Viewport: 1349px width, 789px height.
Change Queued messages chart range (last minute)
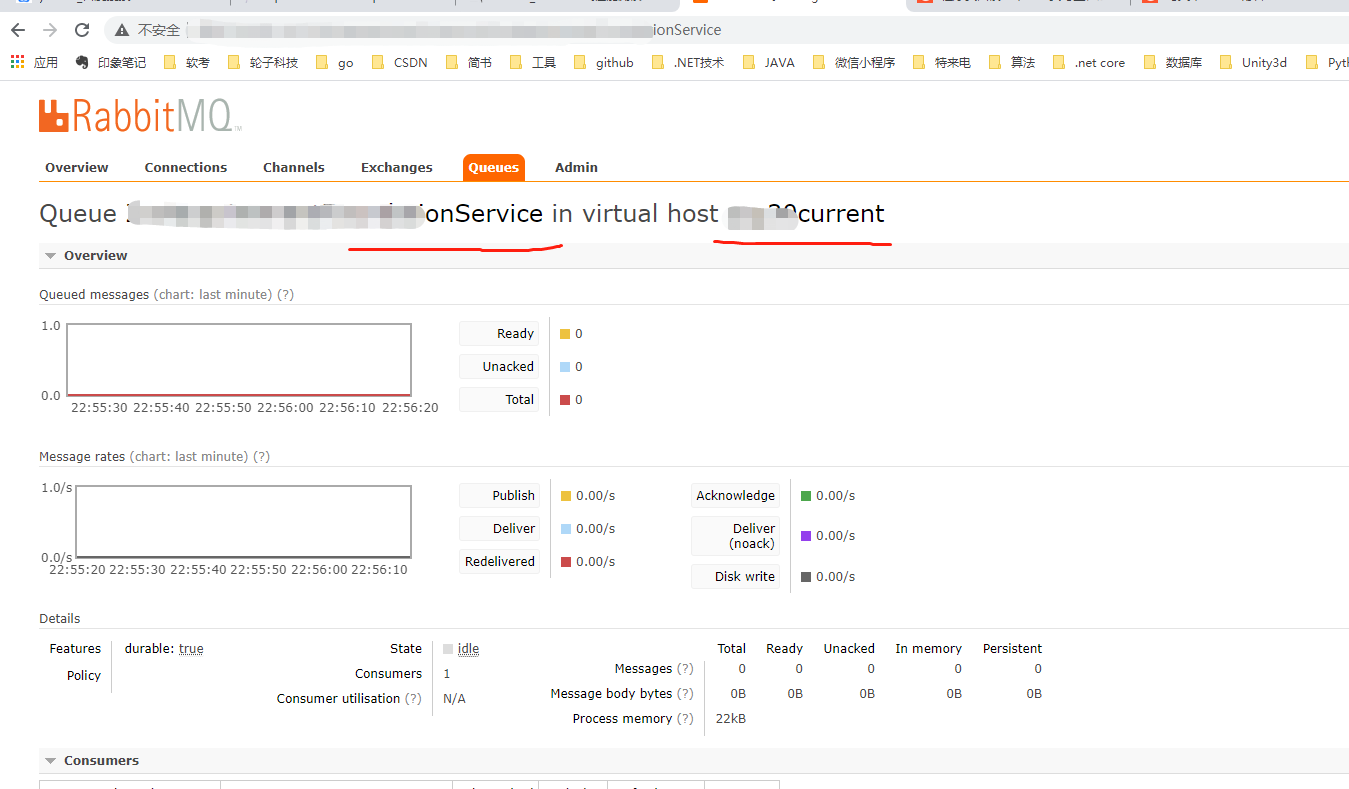pyautogui.click(x=212, y=294)
